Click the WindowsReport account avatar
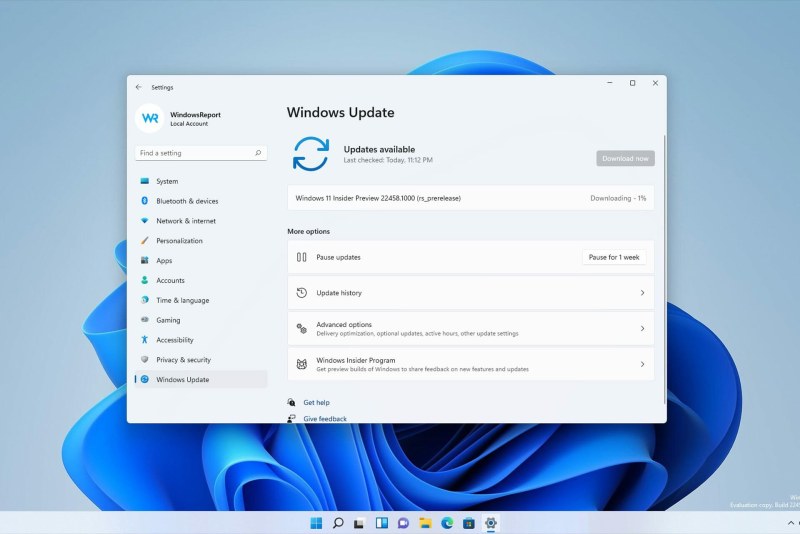Viewport: 800px width, 534px height. (150, 118)
